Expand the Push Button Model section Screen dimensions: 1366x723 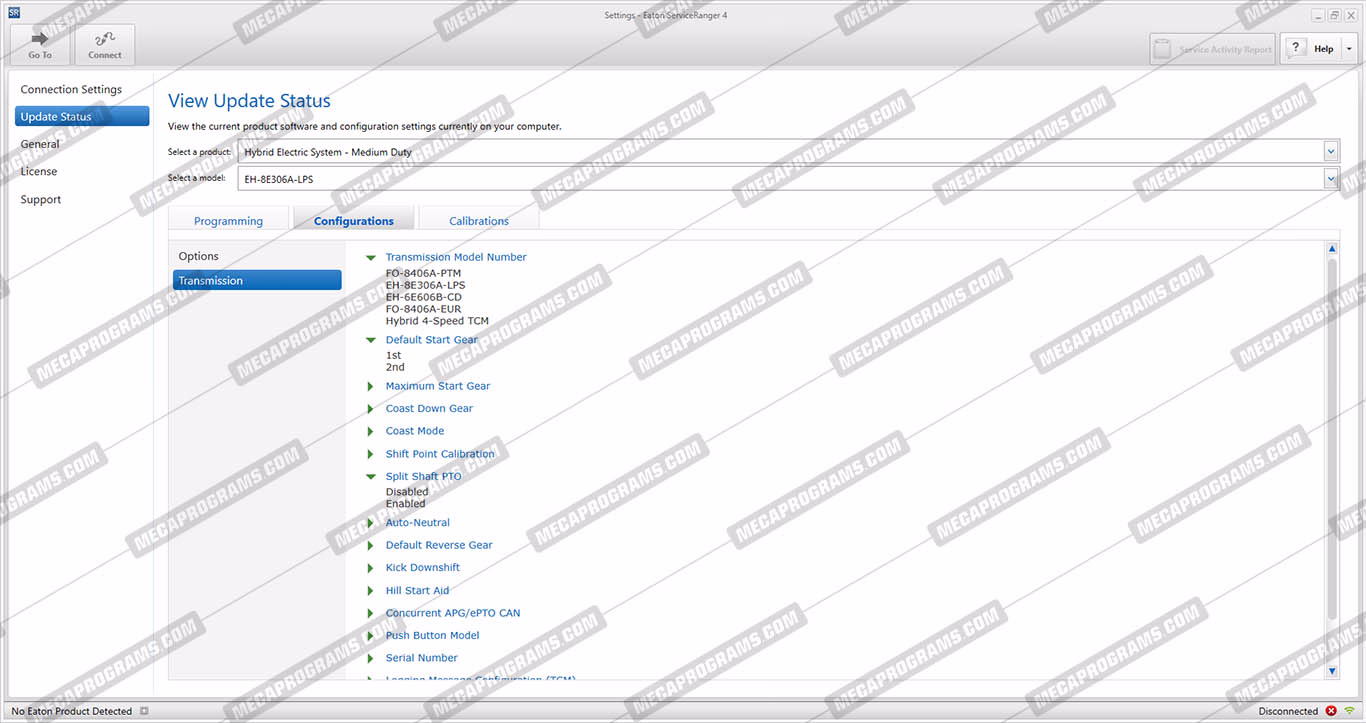(x=371, y=636)
